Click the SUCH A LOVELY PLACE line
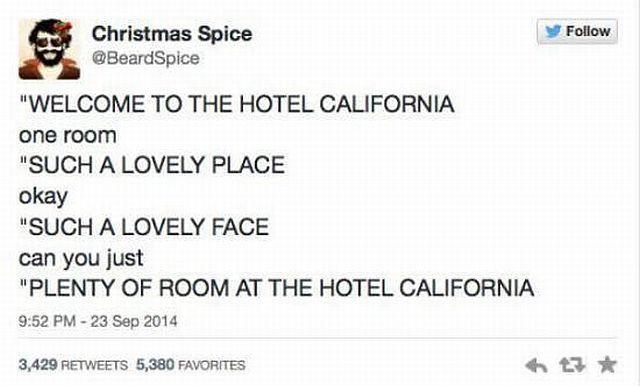The width and height of the screenshot is (640, 386). pos(152,165)
